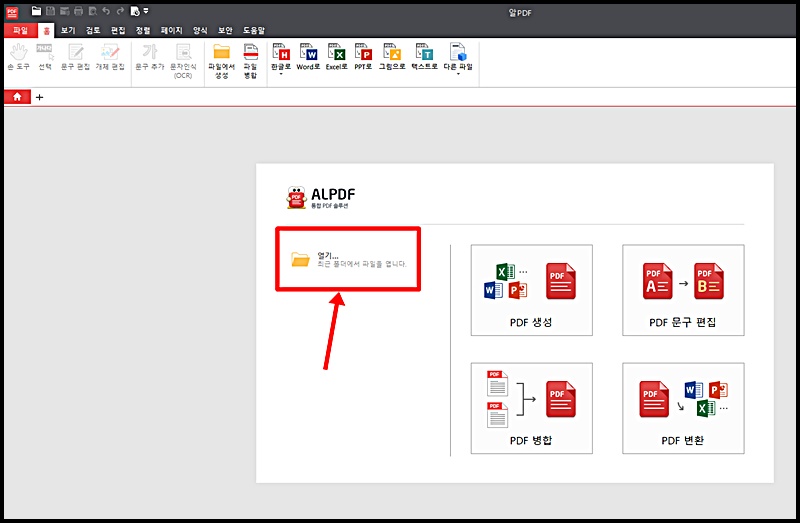Click the PDF 문구 편집 card
Screen dimensions: 800x523
683,290
